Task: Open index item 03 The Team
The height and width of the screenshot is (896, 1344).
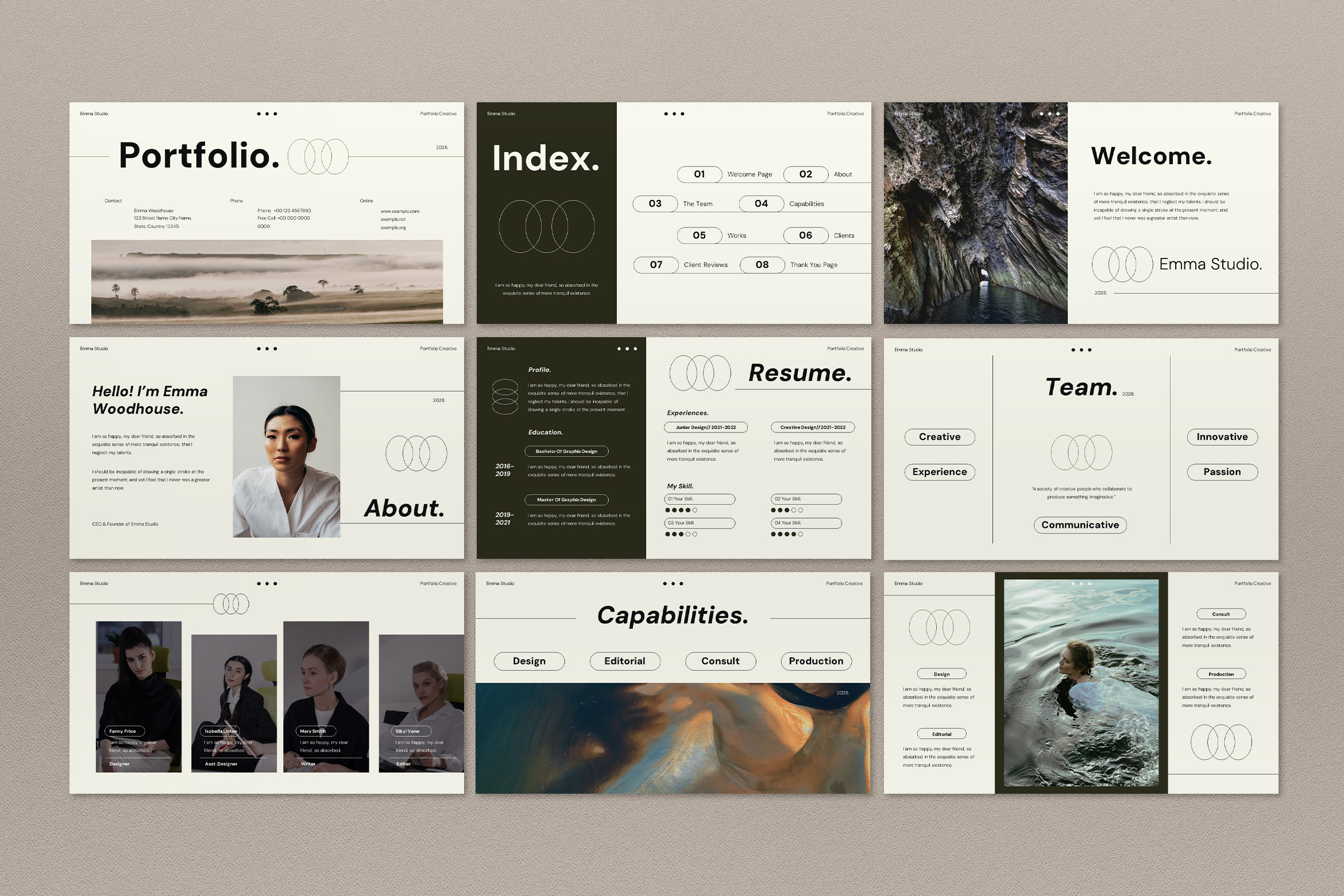Action: pyautogui.click(x=655, y=204)
